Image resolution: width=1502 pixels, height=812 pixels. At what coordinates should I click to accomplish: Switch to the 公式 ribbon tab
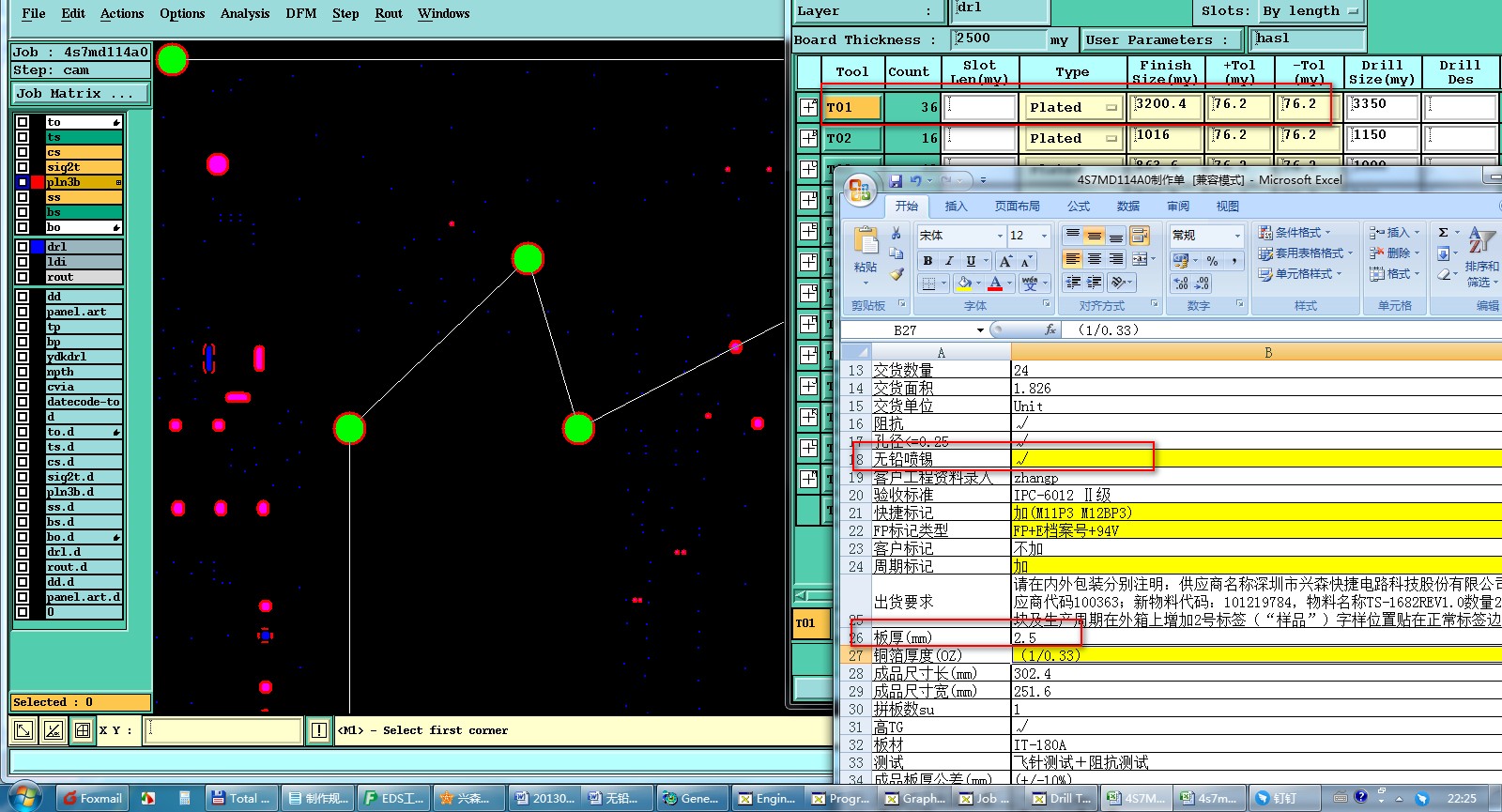1079,207
